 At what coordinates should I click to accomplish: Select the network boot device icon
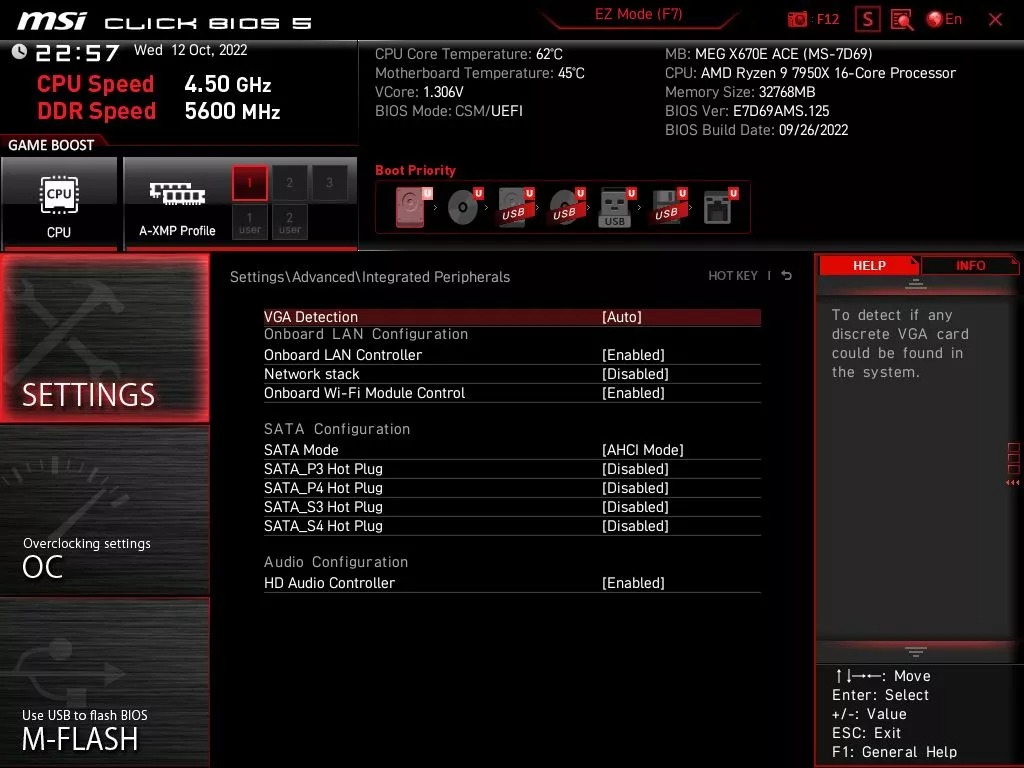pyautogui.click(x=720, y=207)
